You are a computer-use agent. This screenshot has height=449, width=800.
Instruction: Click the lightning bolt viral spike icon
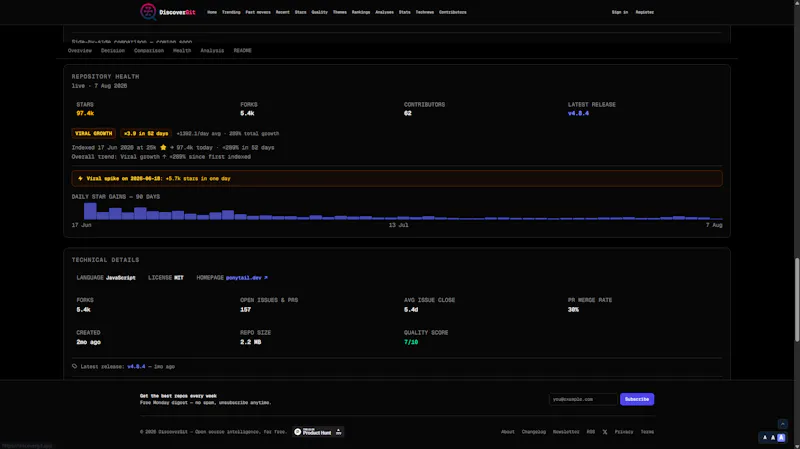click(x=80, y=179)
